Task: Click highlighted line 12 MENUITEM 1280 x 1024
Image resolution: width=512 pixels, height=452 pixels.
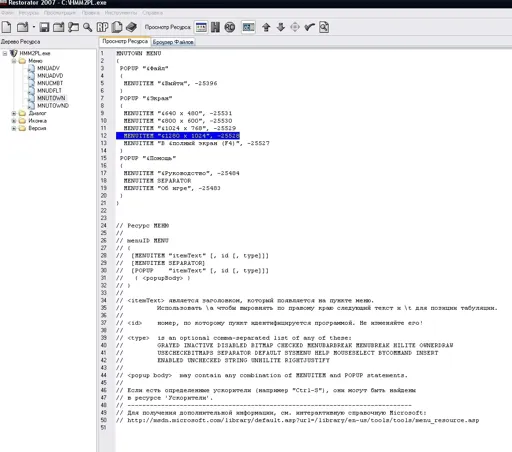Action: tap(178, 136)
